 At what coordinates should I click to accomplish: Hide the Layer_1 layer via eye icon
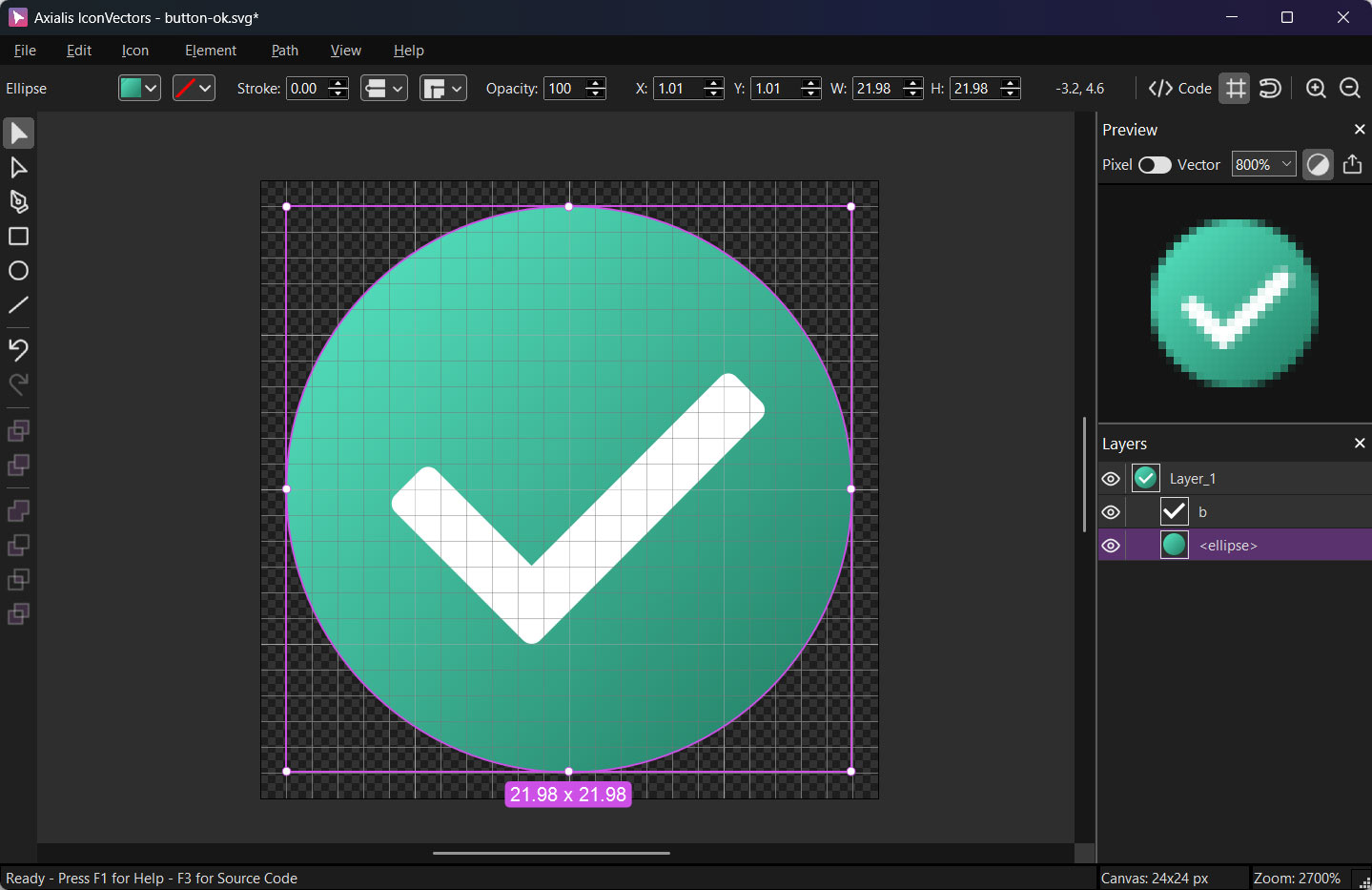(x=1111, y=479)
